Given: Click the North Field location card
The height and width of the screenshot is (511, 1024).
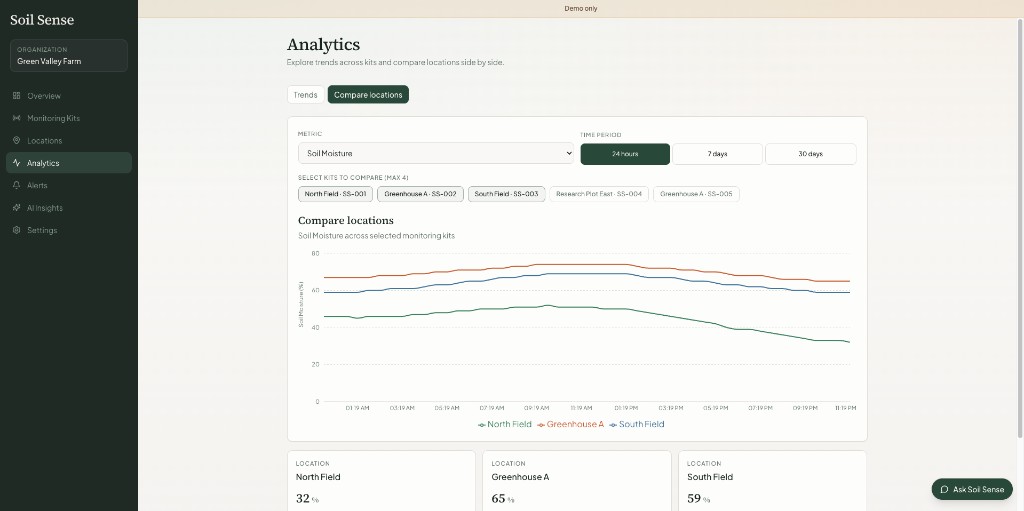Looking at the screenshot, I should click(x=381, y=481).
